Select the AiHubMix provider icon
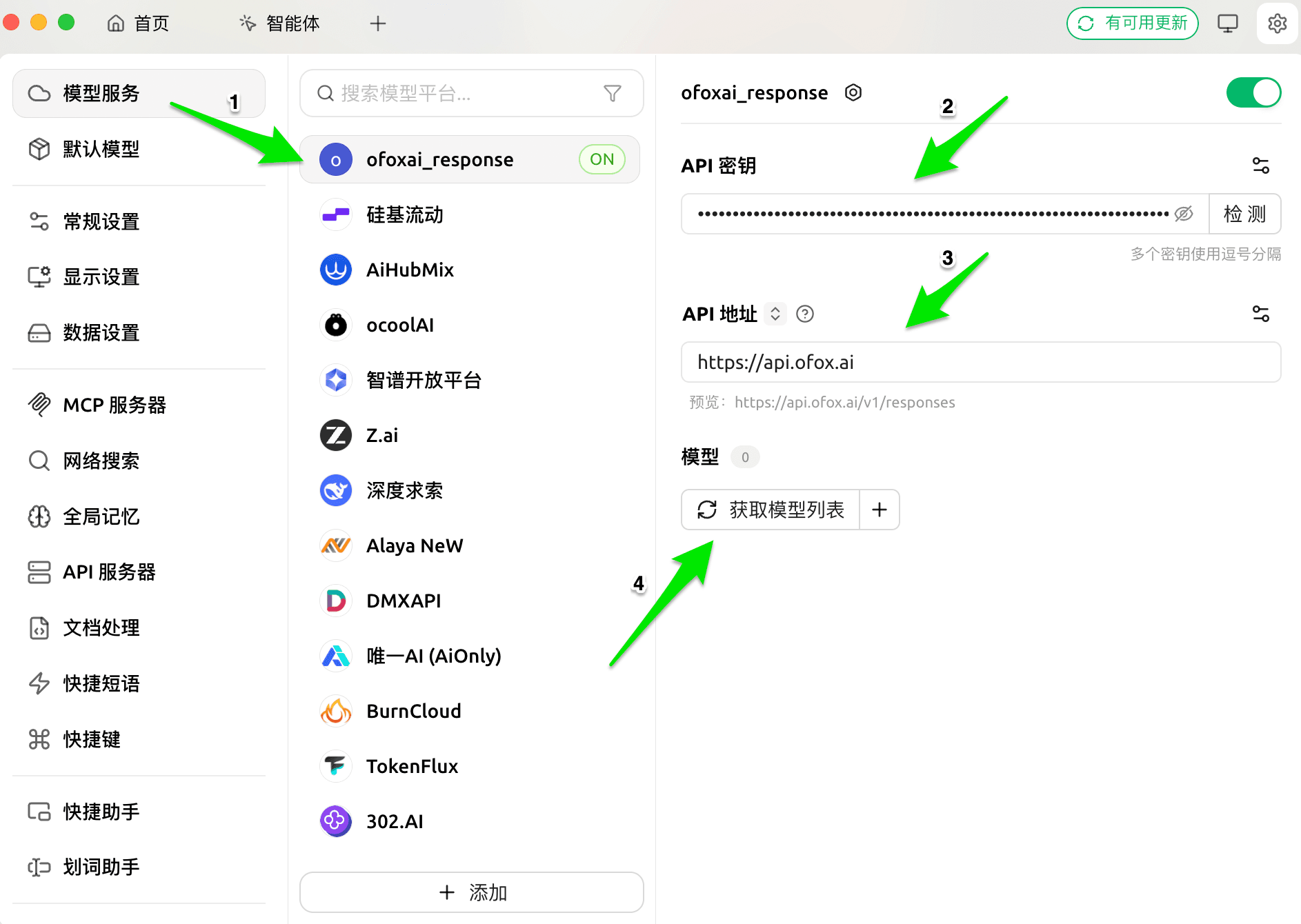Screen dimensions: 1301x924 [x=336, y=270]
